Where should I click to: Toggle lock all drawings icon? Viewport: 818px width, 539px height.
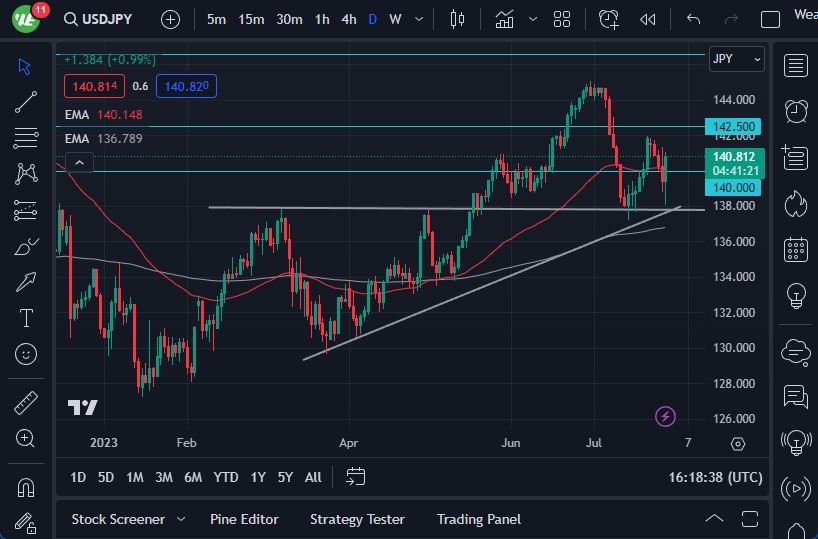26,522
